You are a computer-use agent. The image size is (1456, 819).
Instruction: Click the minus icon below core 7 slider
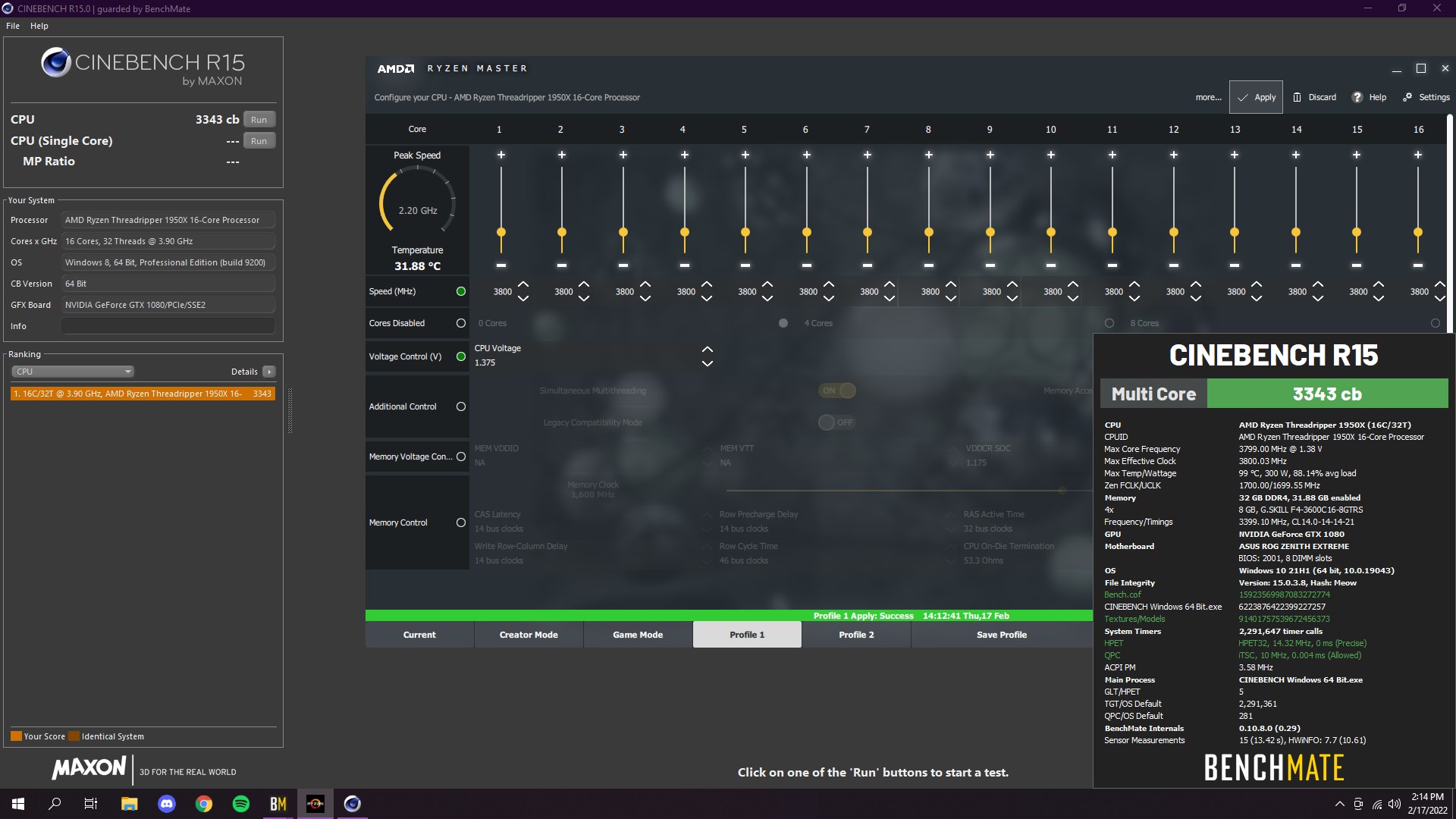click(x=868, y=265)
